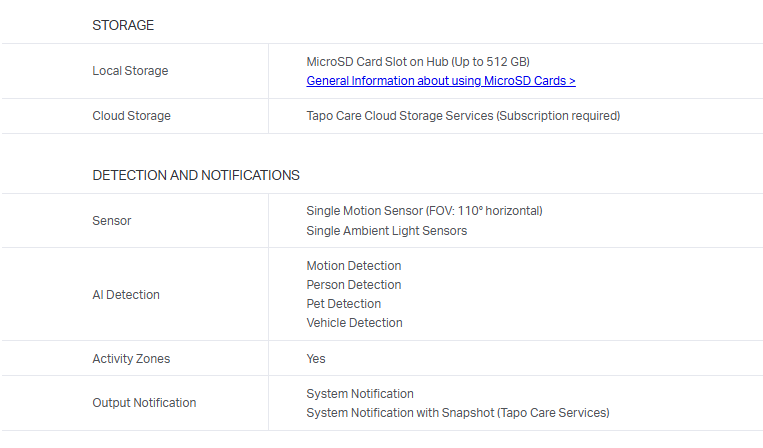
Task: Click the AI Detection row label
Action: point(126,294)
